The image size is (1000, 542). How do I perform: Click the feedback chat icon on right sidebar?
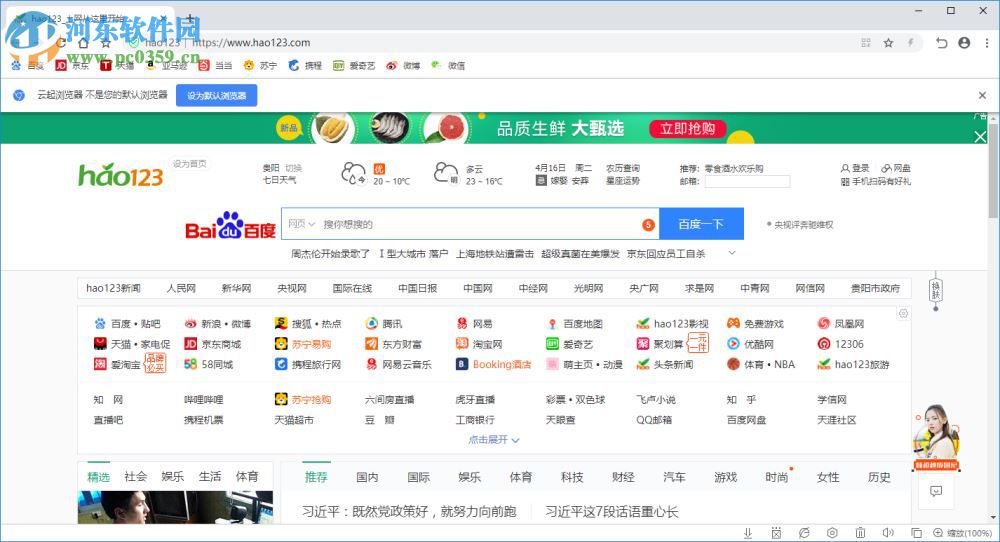click(936, 491)
